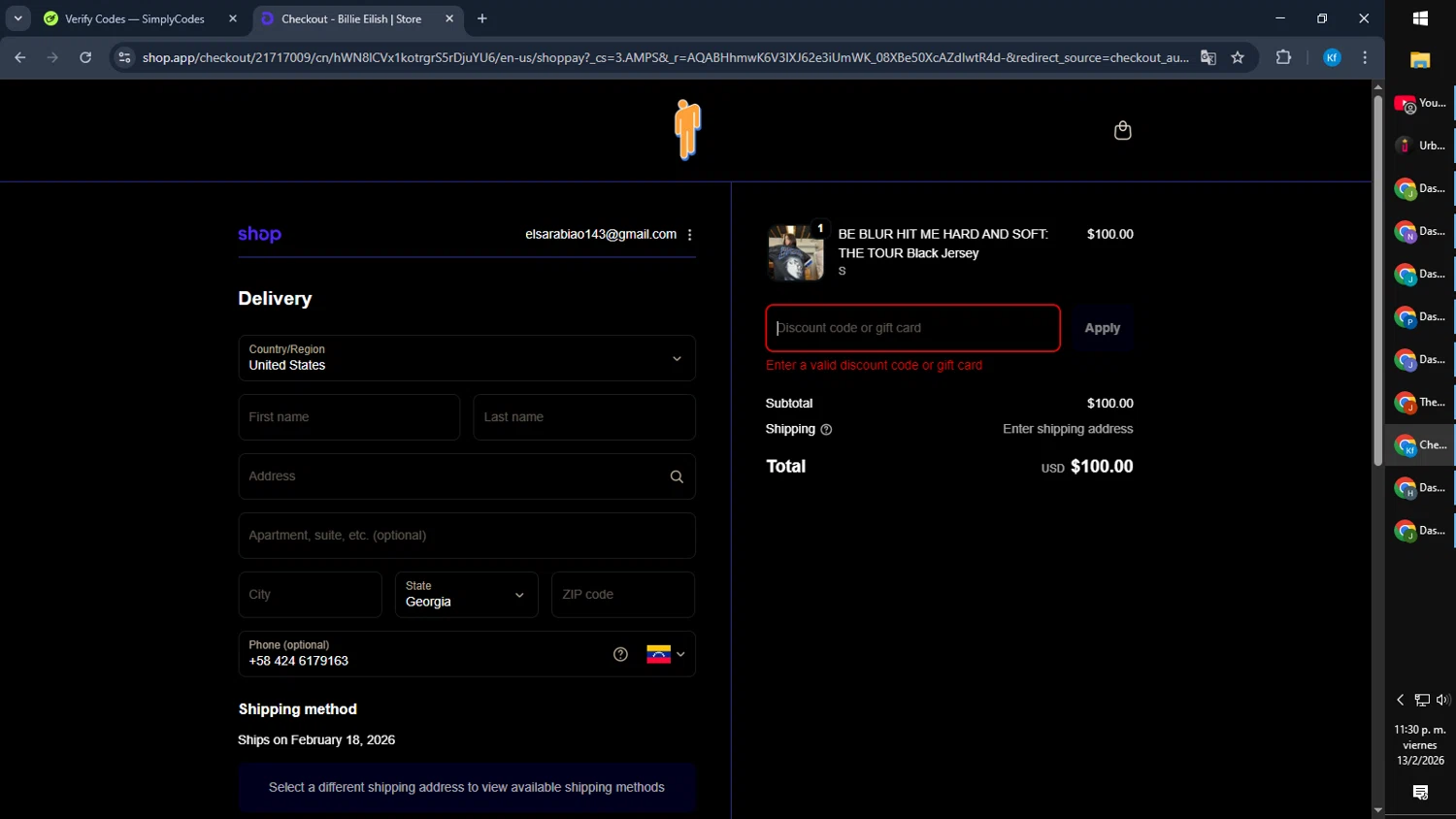This screenshot has height=819, width=1456.
Task: Click the browser forward arrow
Action: [x=52, y=57]
